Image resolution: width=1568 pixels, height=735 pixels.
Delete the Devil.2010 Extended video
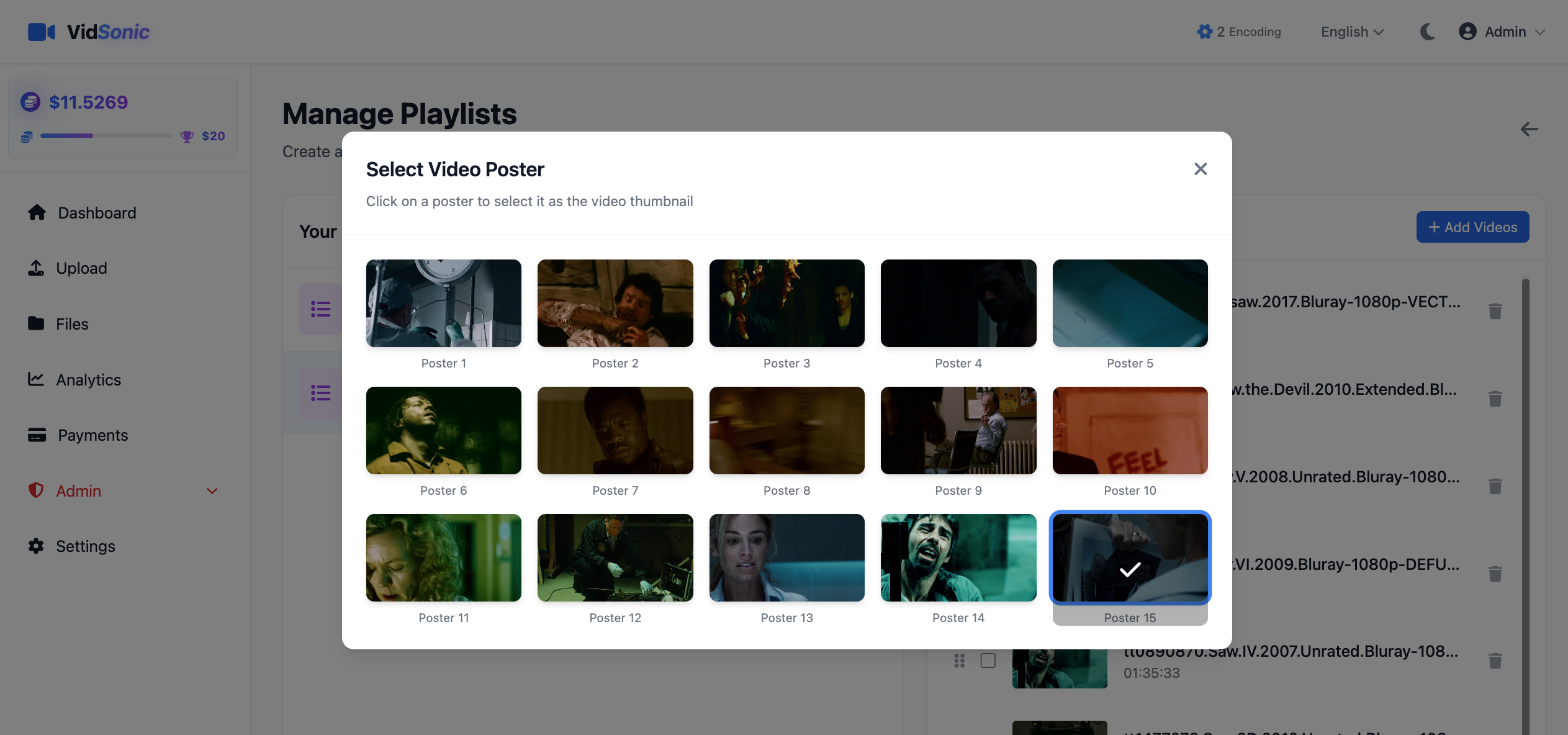(x=1495, y=399)
